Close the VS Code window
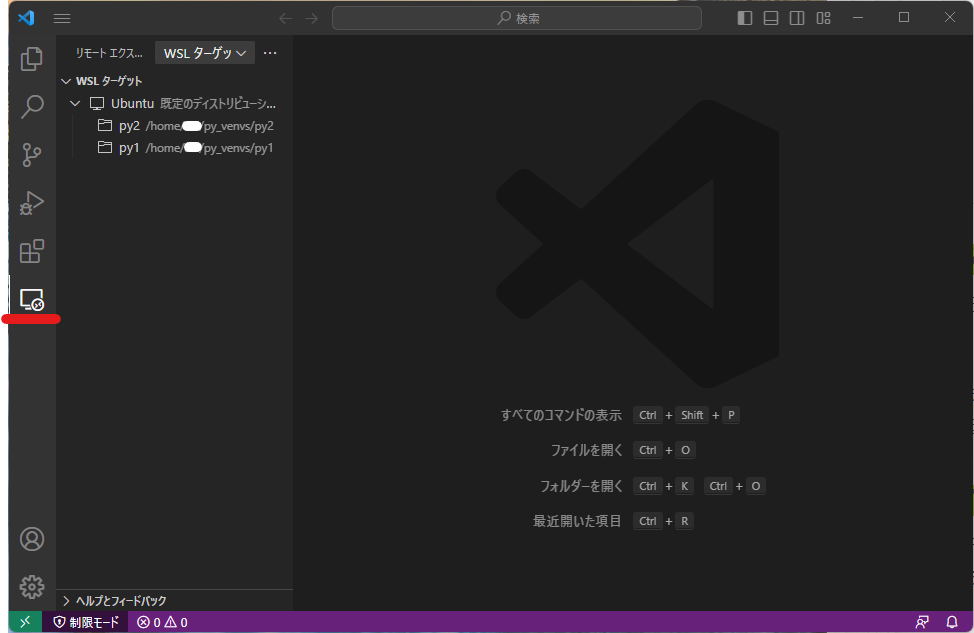The image size is (974, 633). pos(950,17)
